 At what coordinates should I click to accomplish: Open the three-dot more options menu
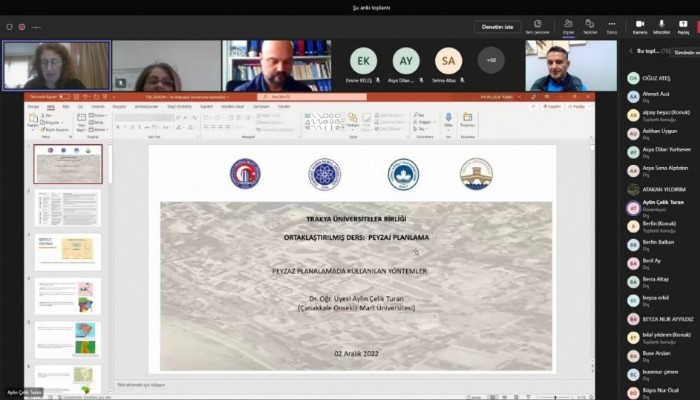coord(612,24)
